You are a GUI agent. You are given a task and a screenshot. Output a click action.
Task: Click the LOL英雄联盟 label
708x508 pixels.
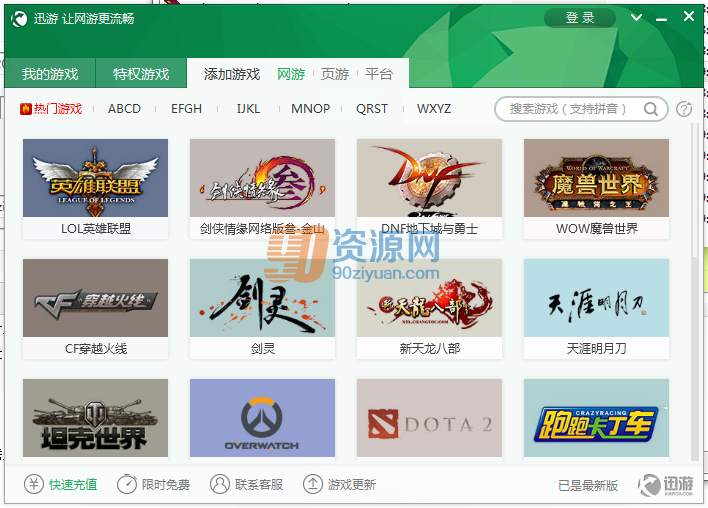coord(96,228)
